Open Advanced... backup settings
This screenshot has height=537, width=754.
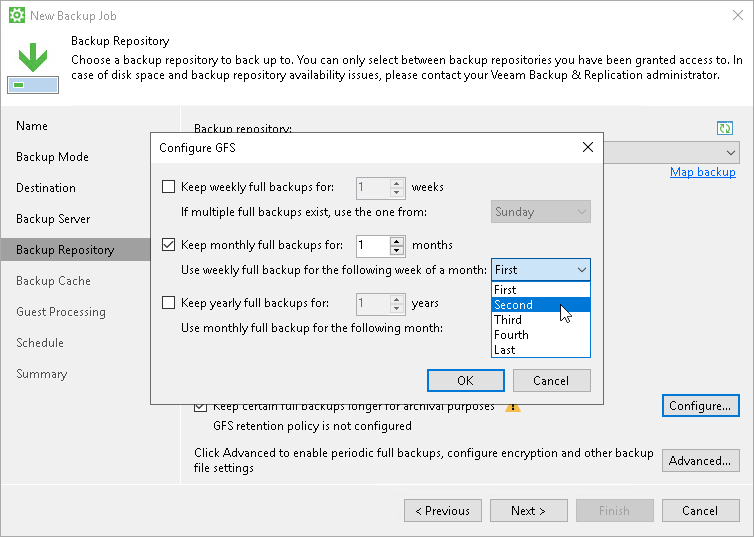coord(700,461)
